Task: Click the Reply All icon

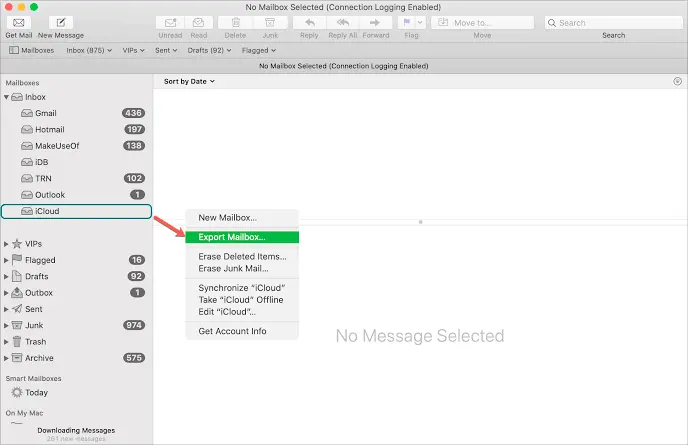Action: [343, 22]
